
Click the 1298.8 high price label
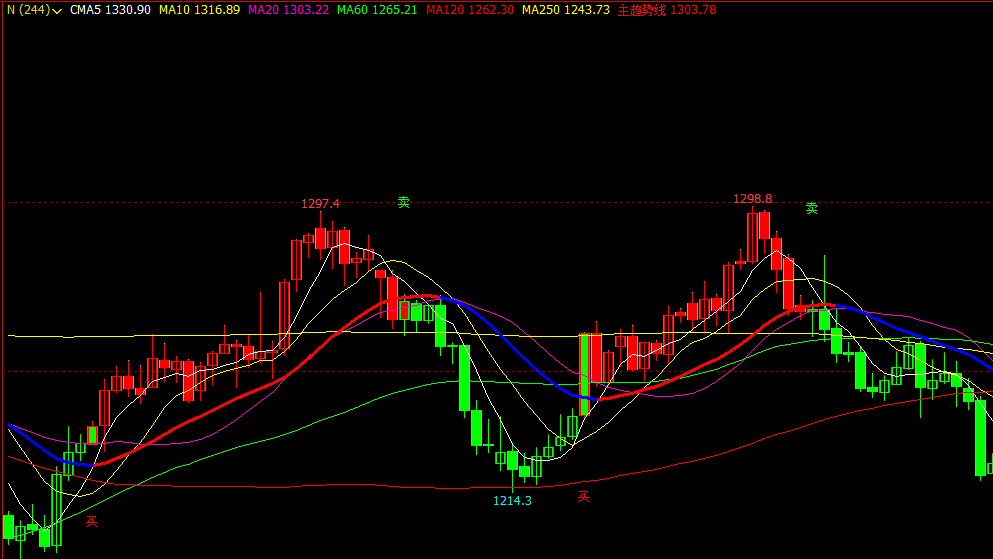pyautogui.click(x=752, y=199)
